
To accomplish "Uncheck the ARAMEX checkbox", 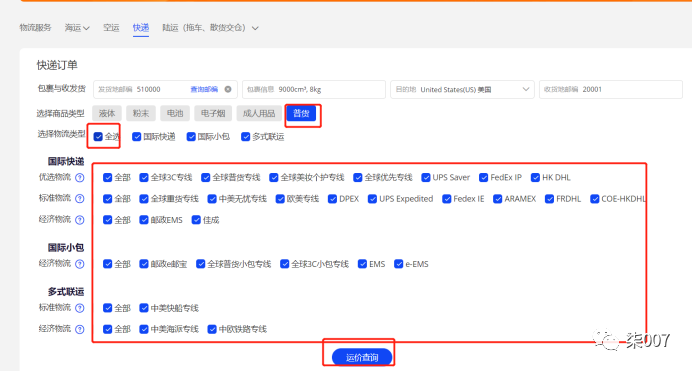I will tap(498, 199).
